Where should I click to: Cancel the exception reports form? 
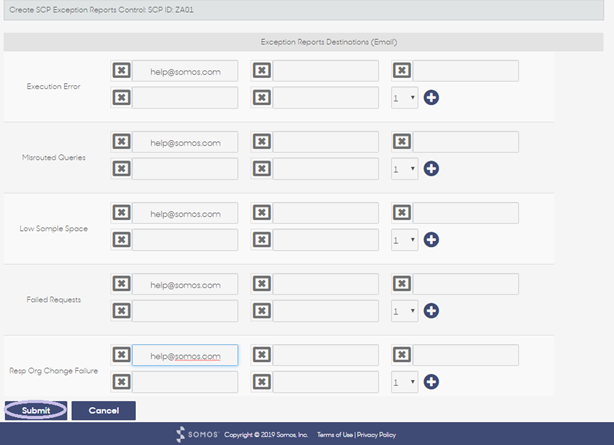pyautogui.click(x=104, y=411)
